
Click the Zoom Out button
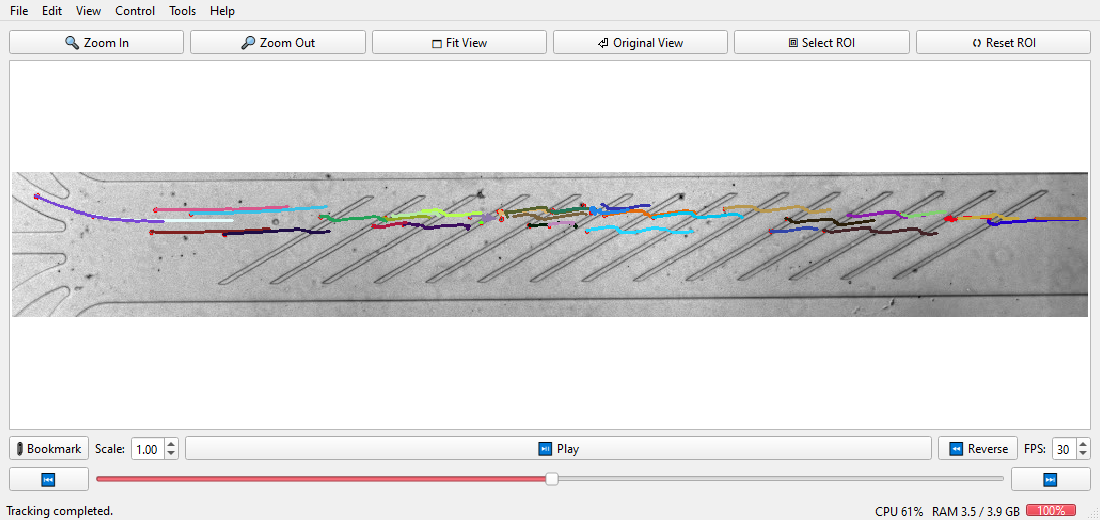(x=278, y=42)
